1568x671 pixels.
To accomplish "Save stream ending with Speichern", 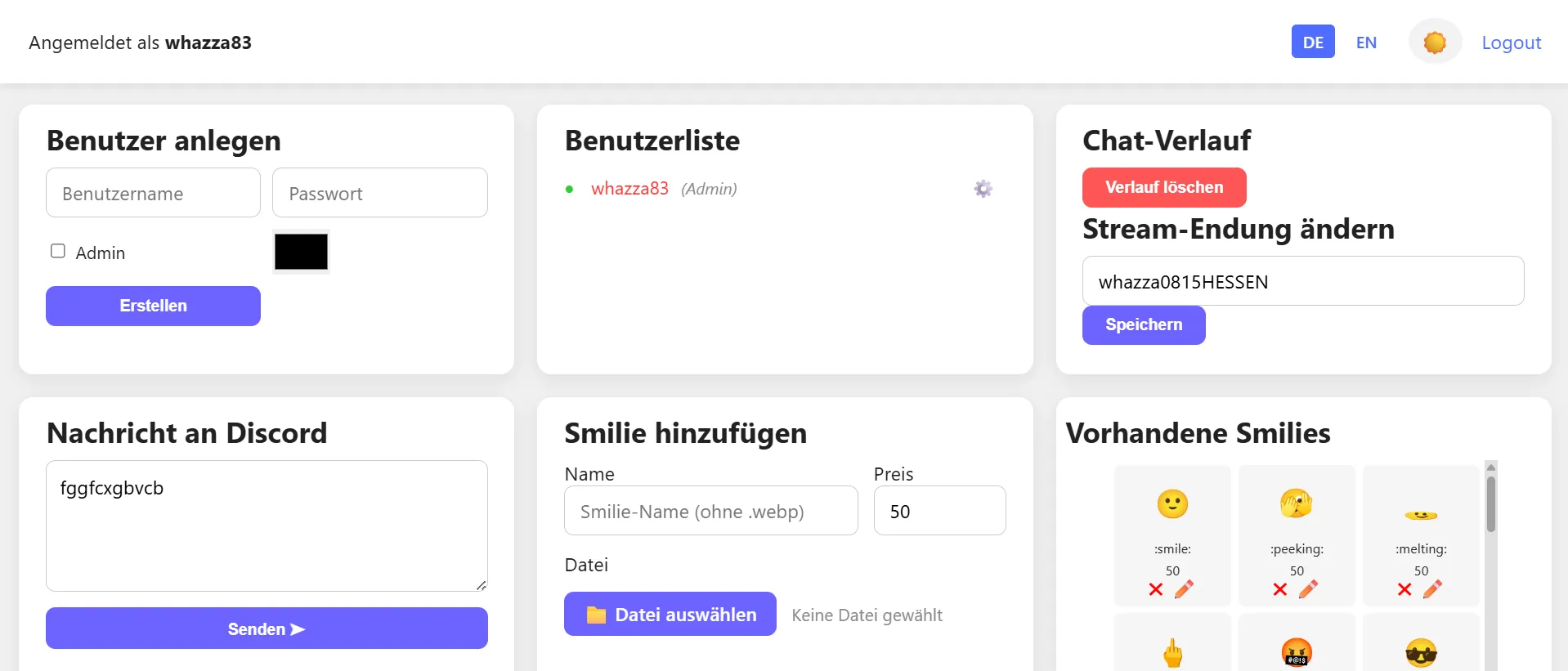I will click(1143, 324).
